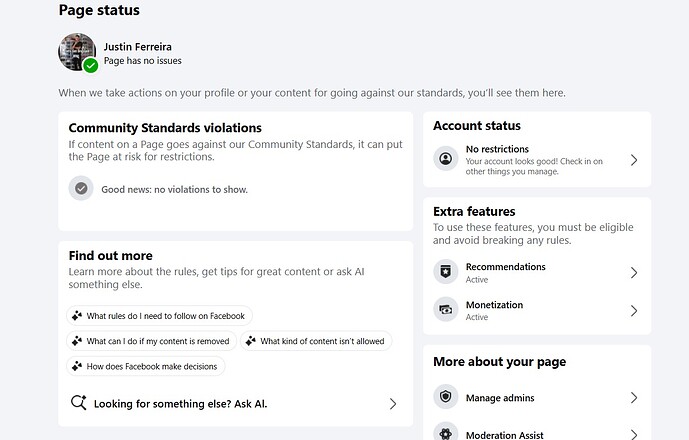The height and width of the screenshot is (440, 689).
Task: Open the Recommendations feature label
Action: (x=505, y=267)
